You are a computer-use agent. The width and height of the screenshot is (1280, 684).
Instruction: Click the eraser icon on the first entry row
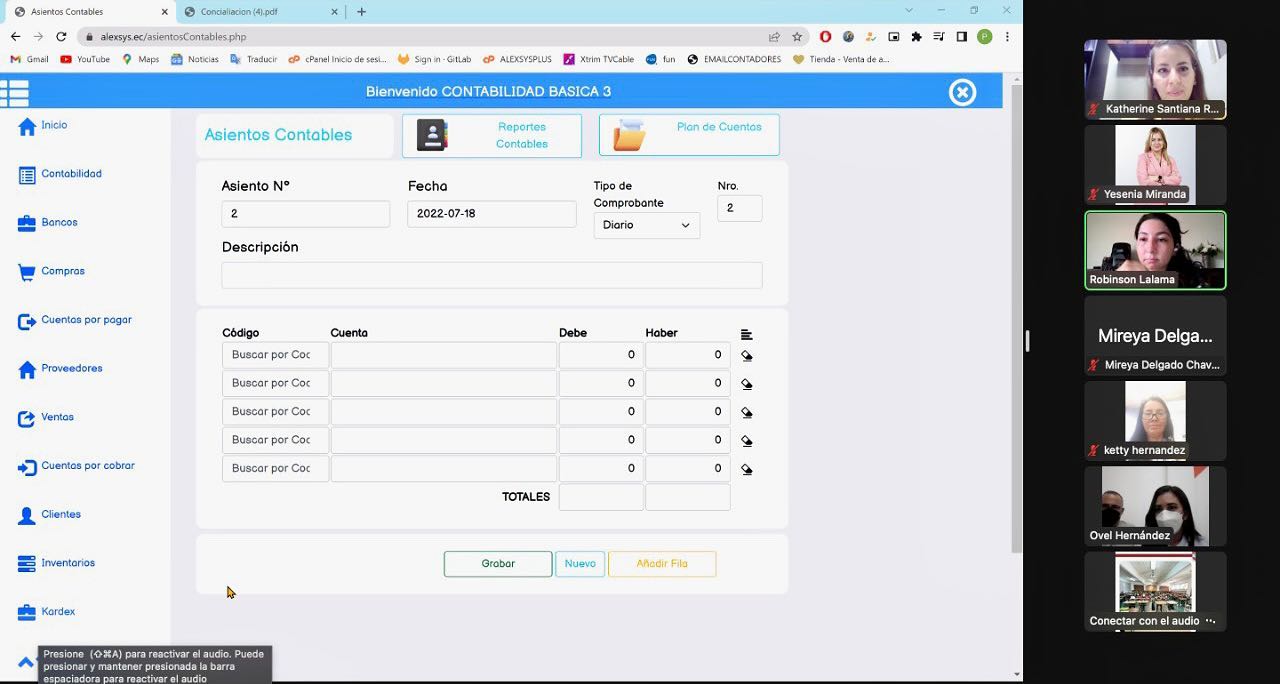pos(747,356)
